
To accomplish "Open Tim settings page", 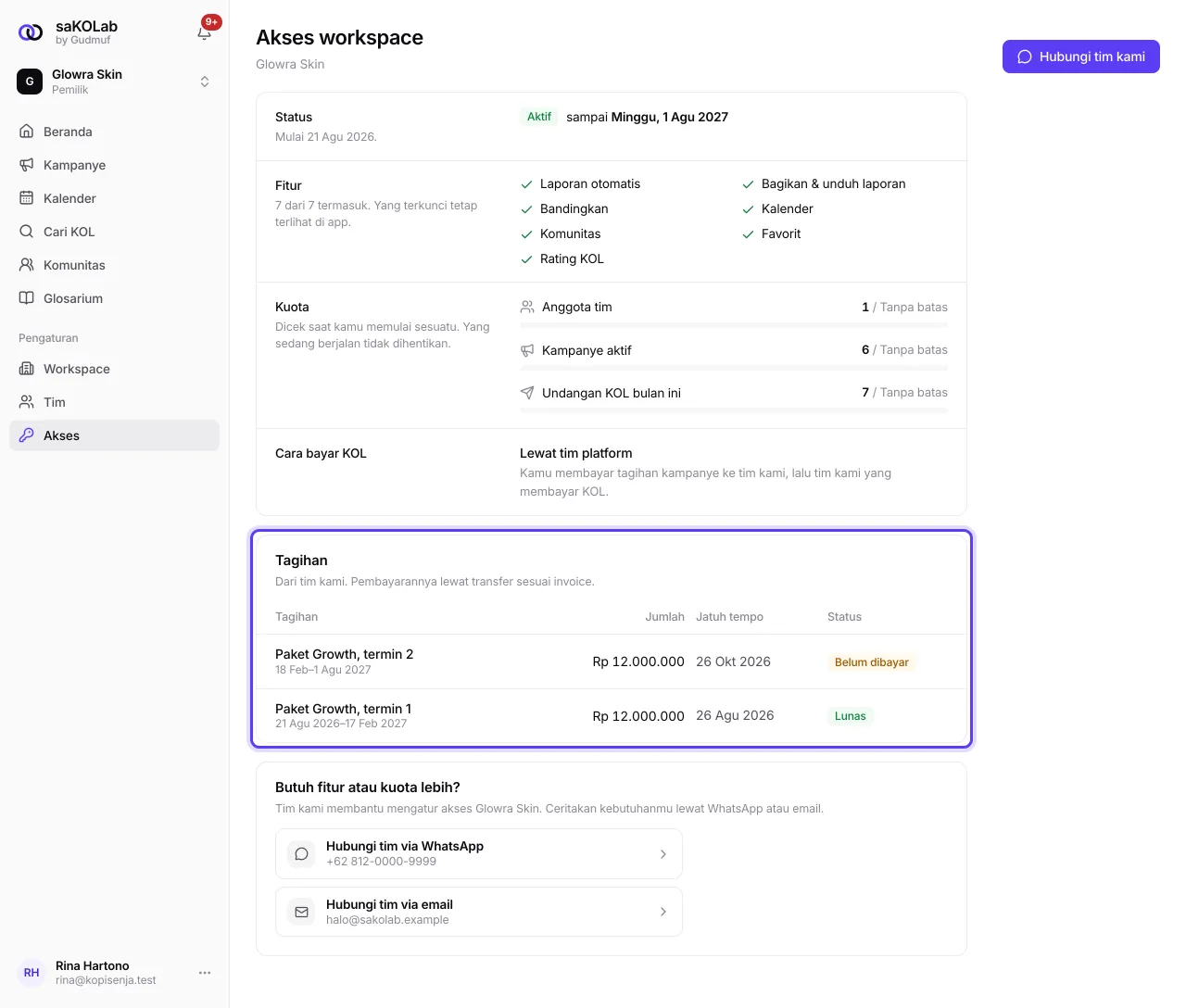I will tap(115, 402).
